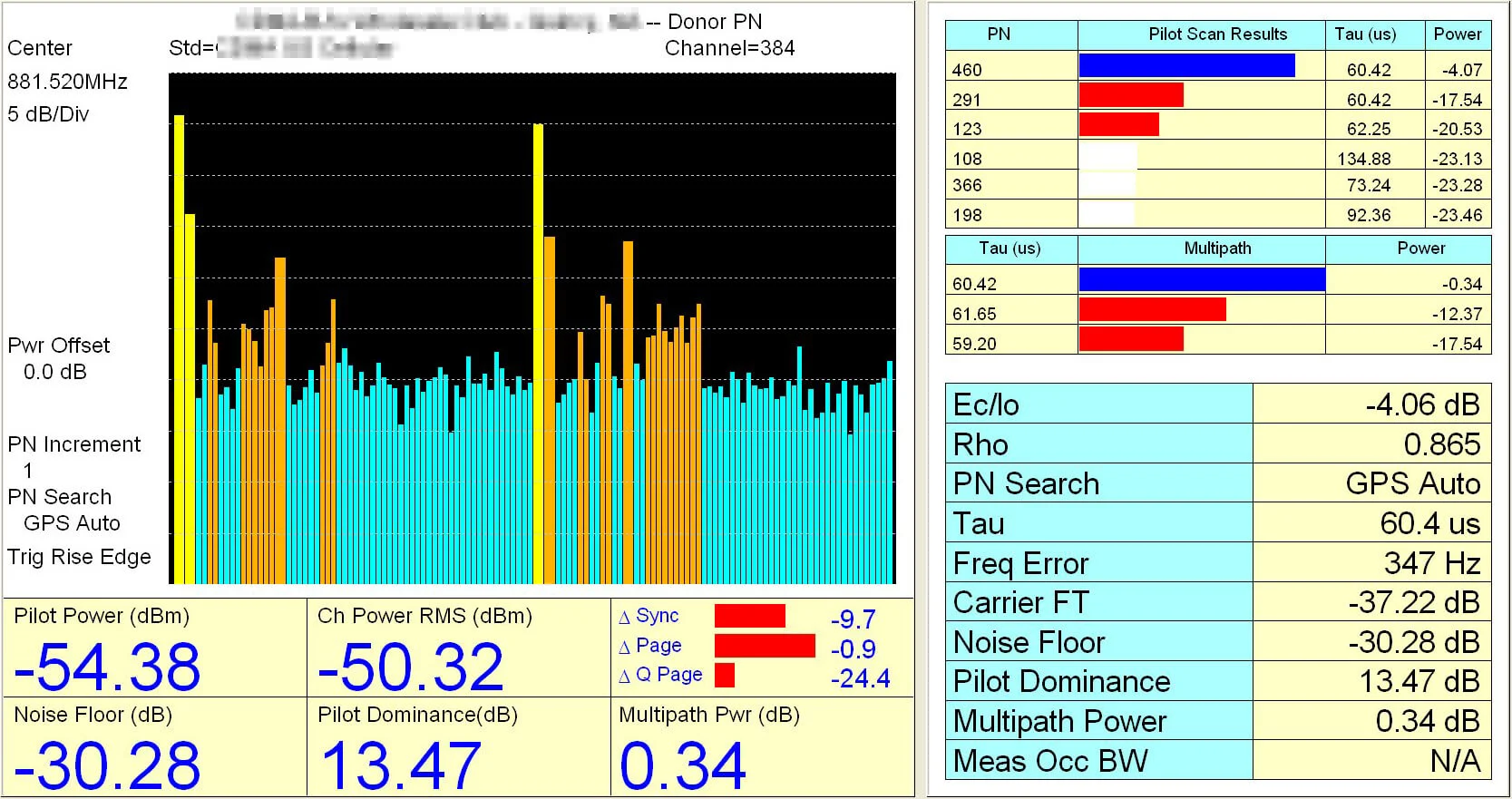
Task: Click the Rho value 0.865
Action: coord(1442,444)
